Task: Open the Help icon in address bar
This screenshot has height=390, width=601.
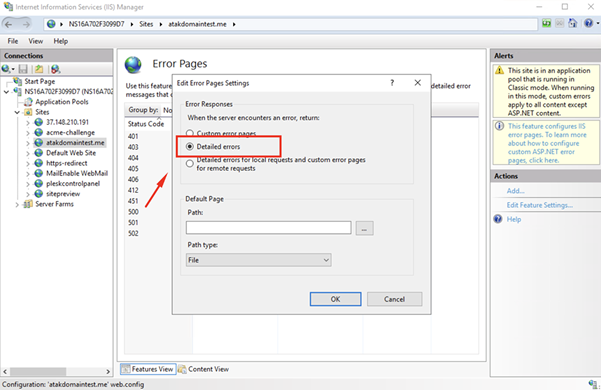Action: pyautogui.click(x=588, y=24)
